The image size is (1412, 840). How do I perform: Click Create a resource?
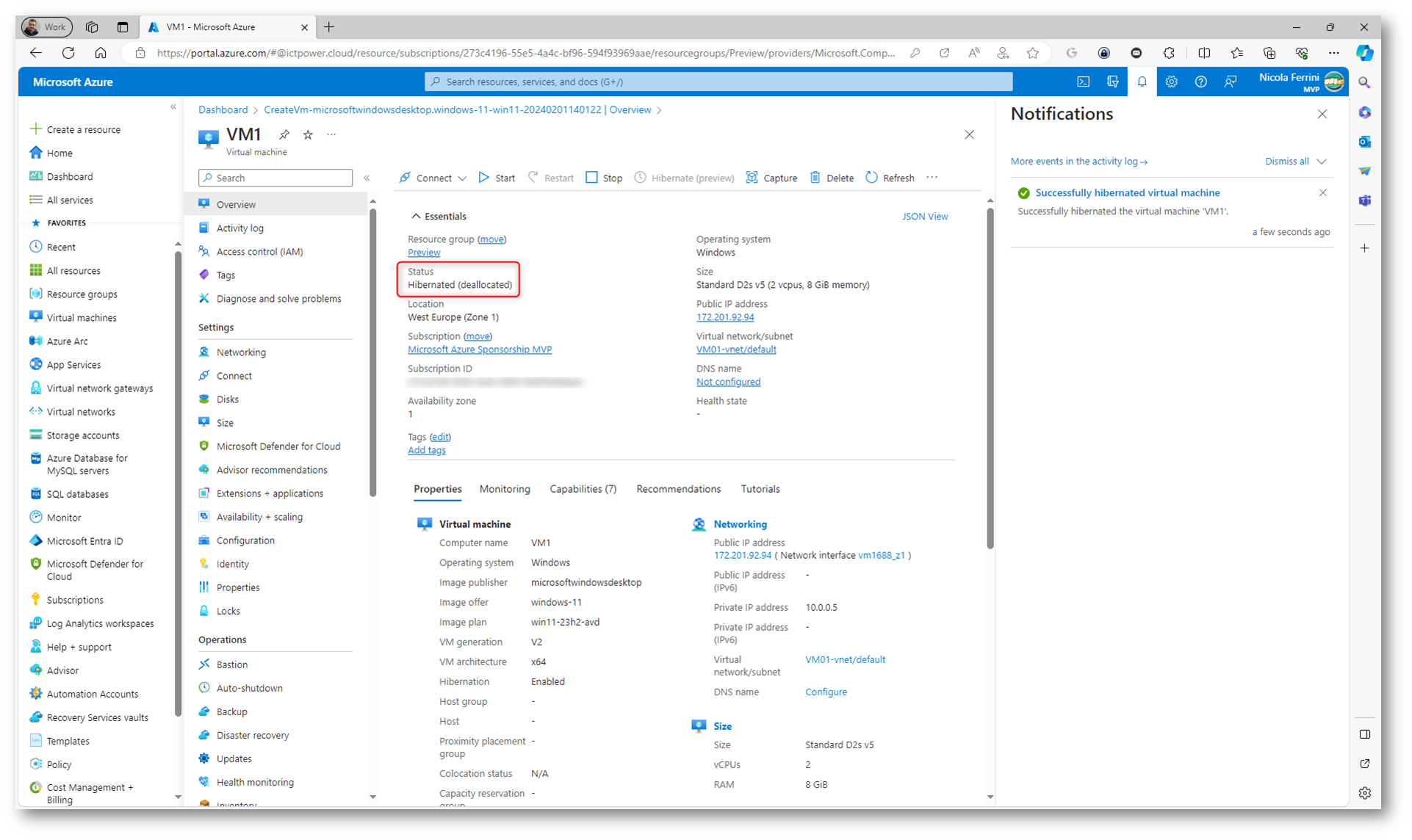coord(75,129)
